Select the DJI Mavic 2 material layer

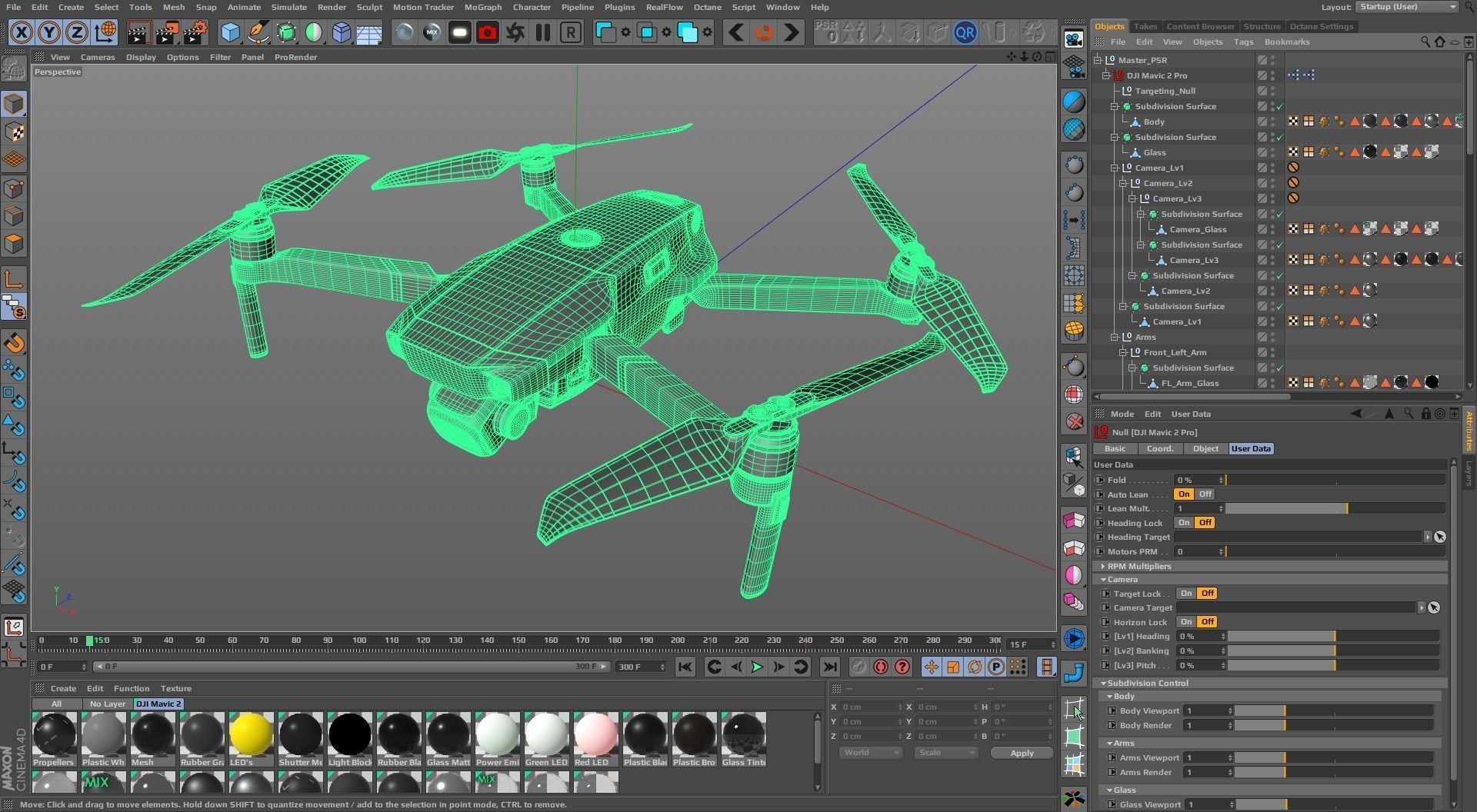point(158,704)
